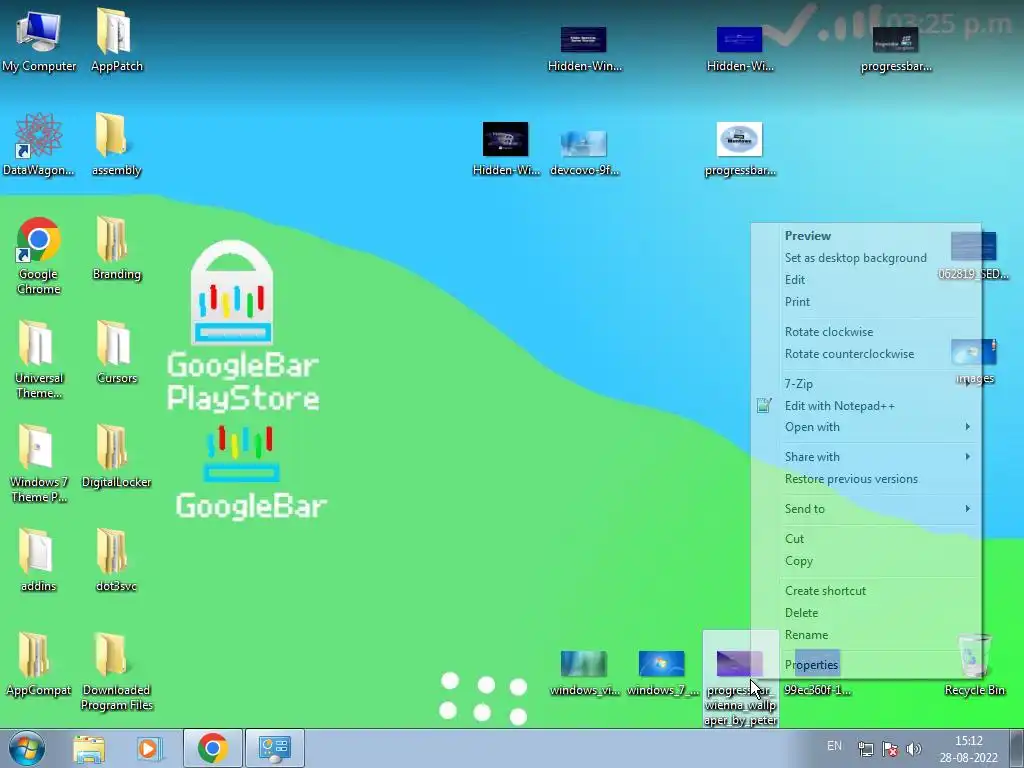This screenshot has width=1024, height=768.
Task: Open Windows Media Player from the taskbar
Action: tap(148, 748)
